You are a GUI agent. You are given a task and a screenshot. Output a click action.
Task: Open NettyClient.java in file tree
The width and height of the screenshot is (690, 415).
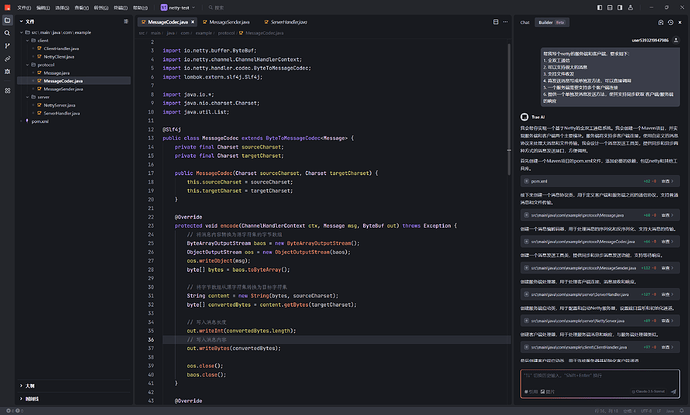59,57
